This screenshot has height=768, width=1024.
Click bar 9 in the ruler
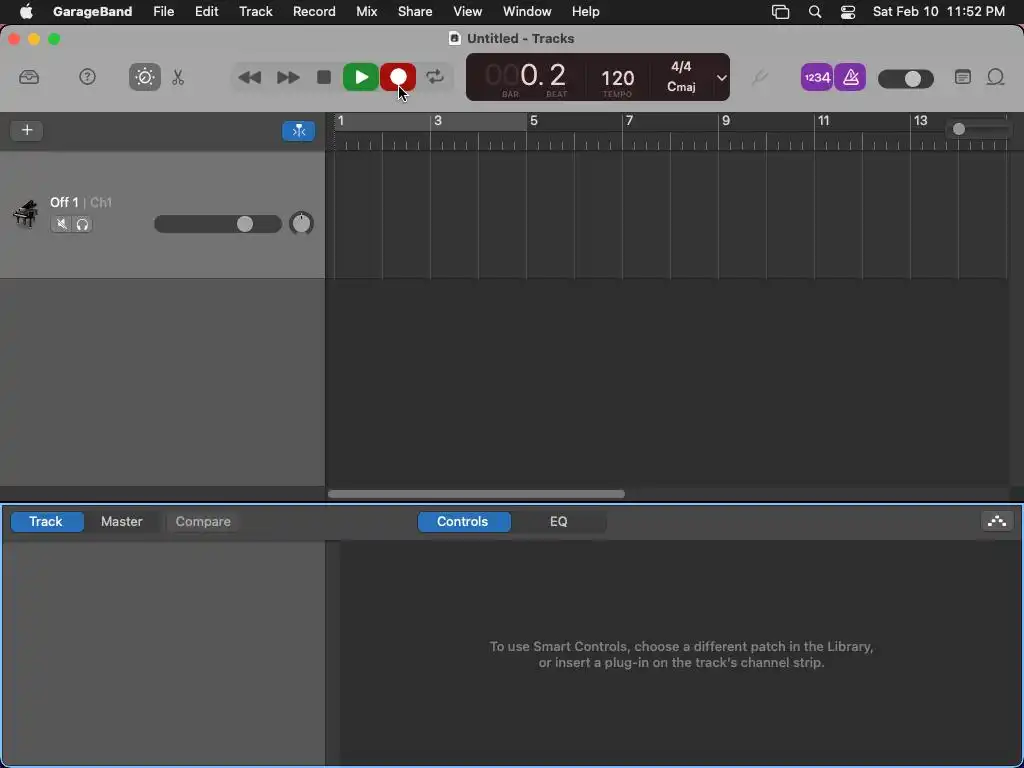[x=726, y=121]
